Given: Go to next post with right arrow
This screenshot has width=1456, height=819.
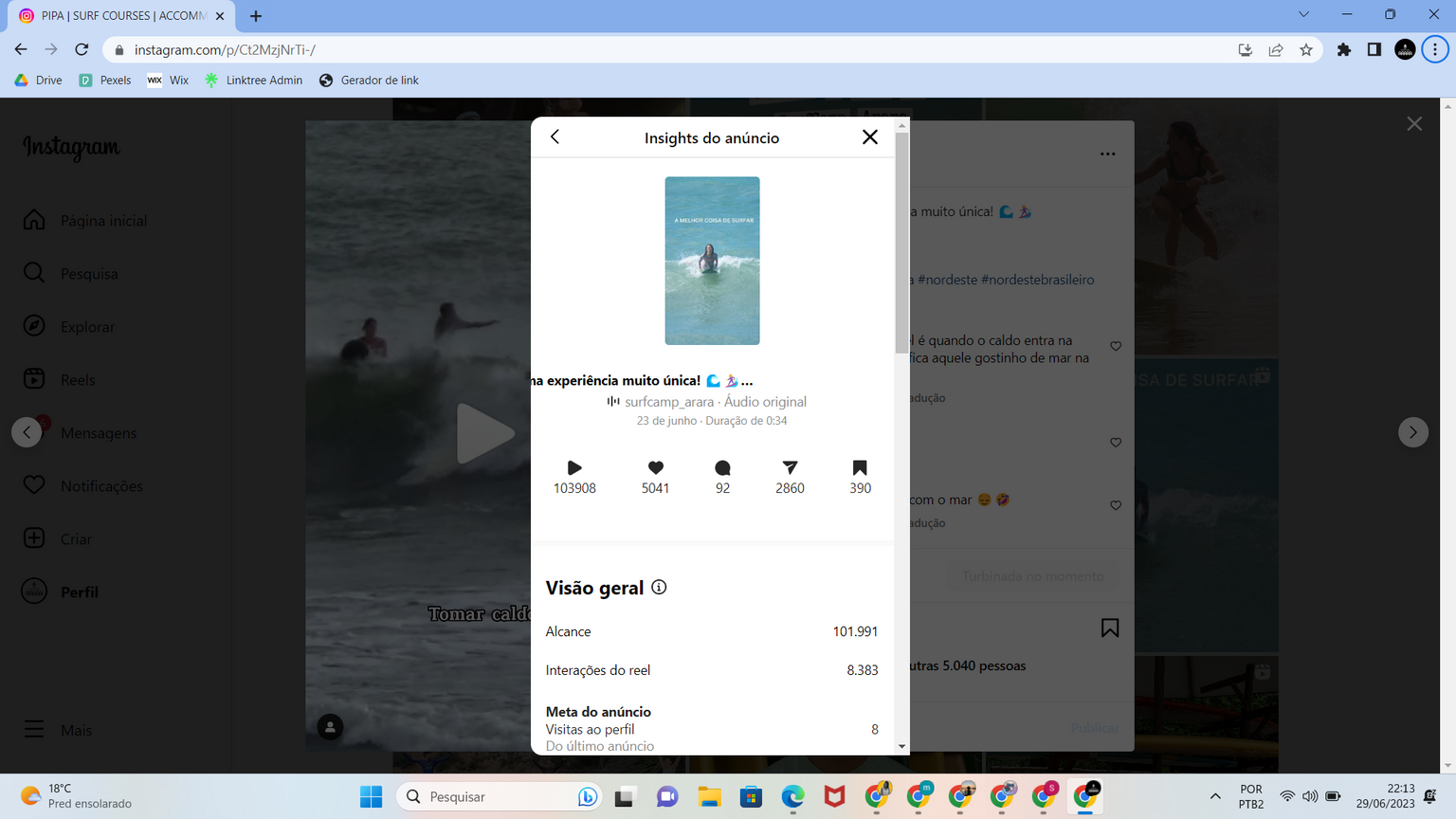Looking at the screenshot, I should (1412, 432).
